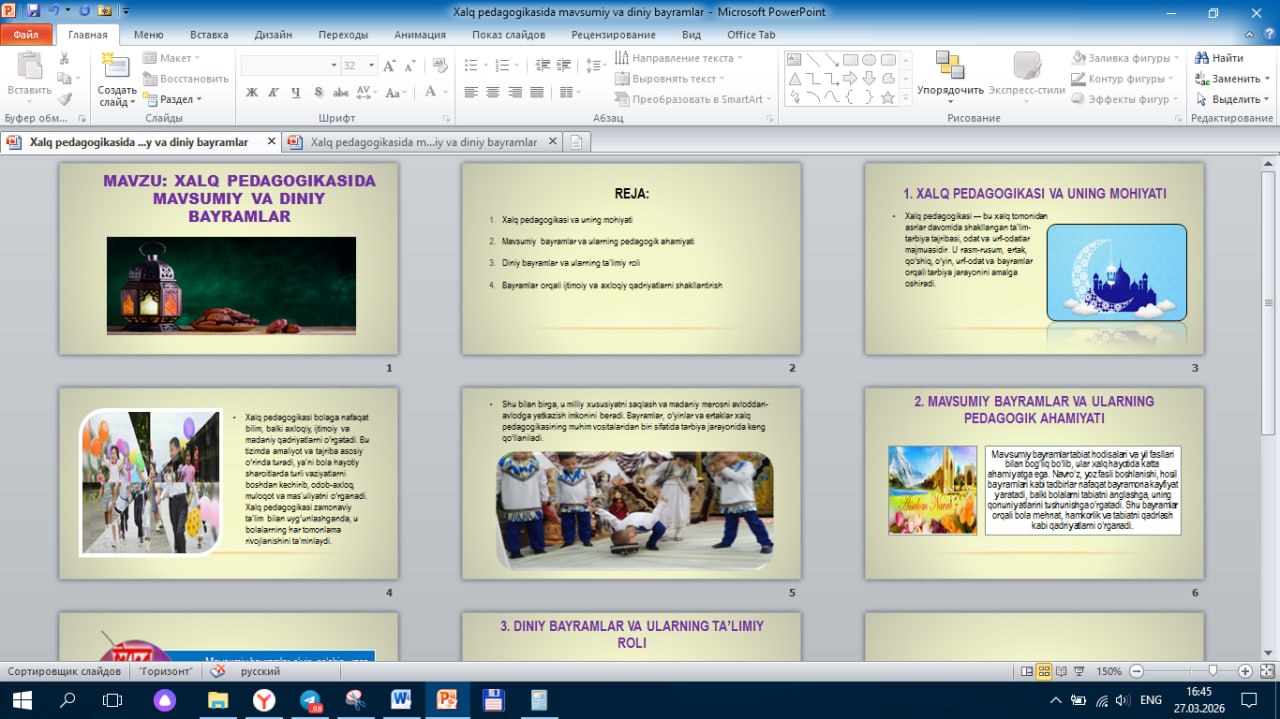The width and height of the screenshot is (1280, 719).
Task: Open Показ слайдов ribbon tab
Action: [508, 34]
